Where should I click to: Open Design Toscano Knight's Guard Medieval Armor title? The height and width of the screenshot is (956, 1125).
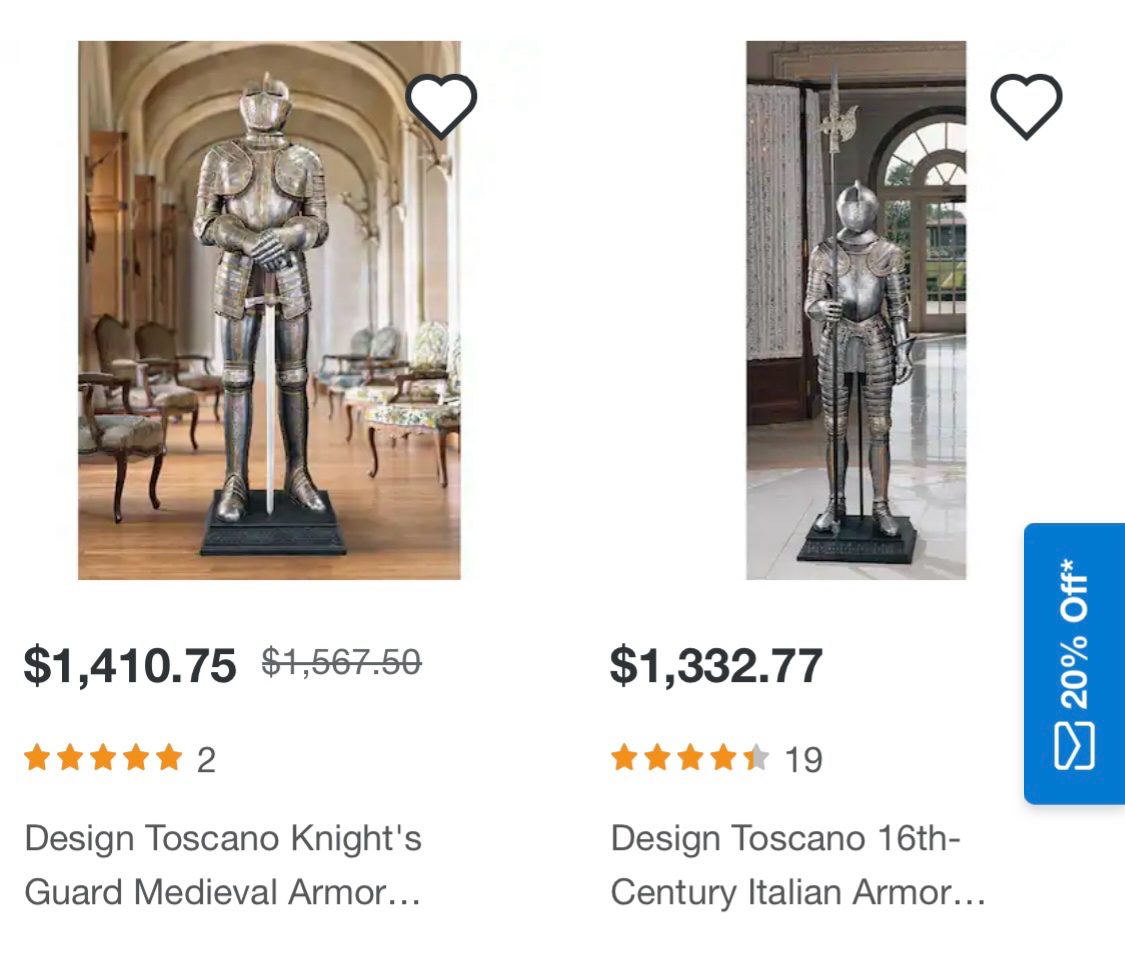(222, 864)
